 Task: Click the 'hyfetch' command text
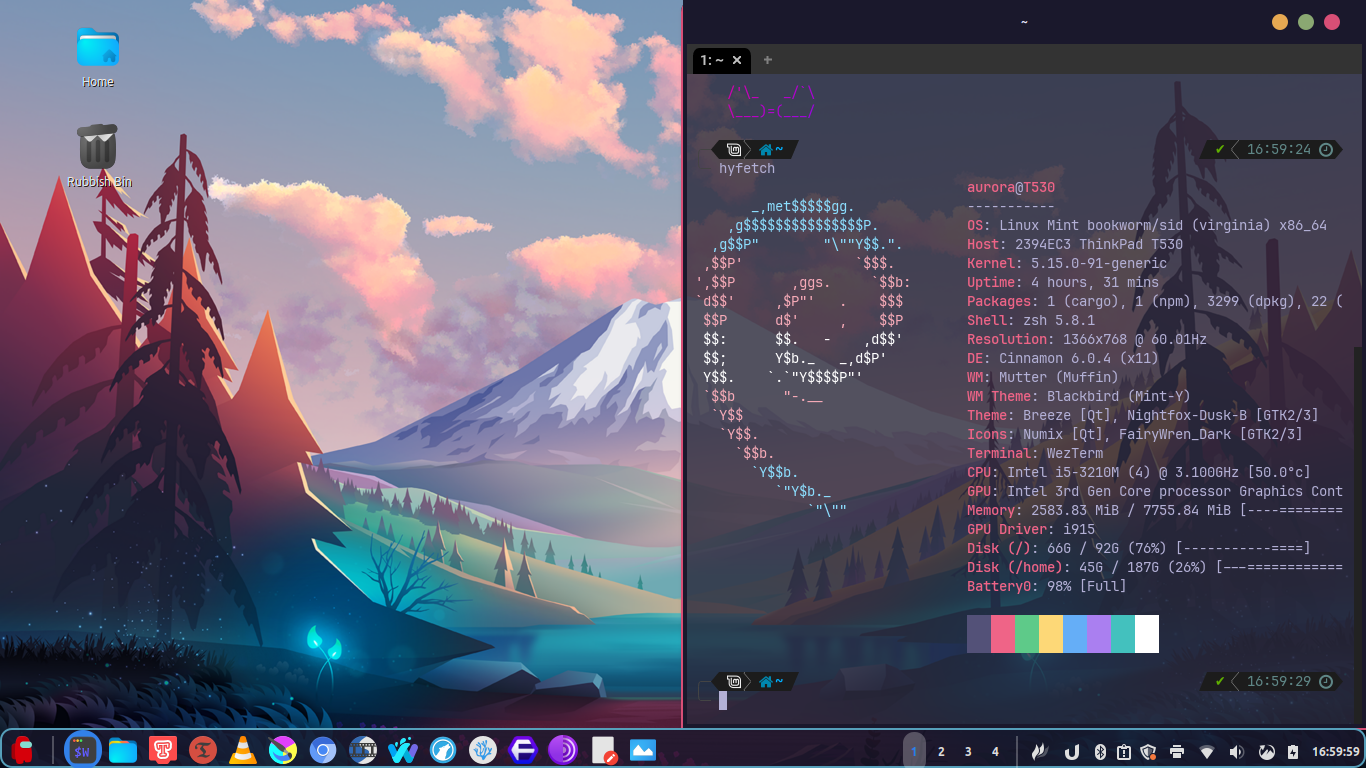[747, 169]
